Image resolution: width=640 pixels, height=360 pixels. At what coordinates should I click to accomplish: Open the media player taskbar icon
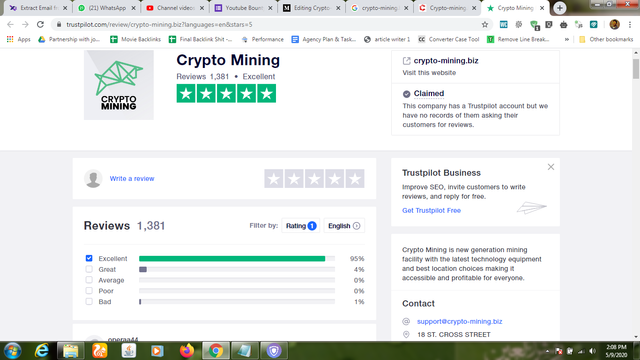point(157,351)
